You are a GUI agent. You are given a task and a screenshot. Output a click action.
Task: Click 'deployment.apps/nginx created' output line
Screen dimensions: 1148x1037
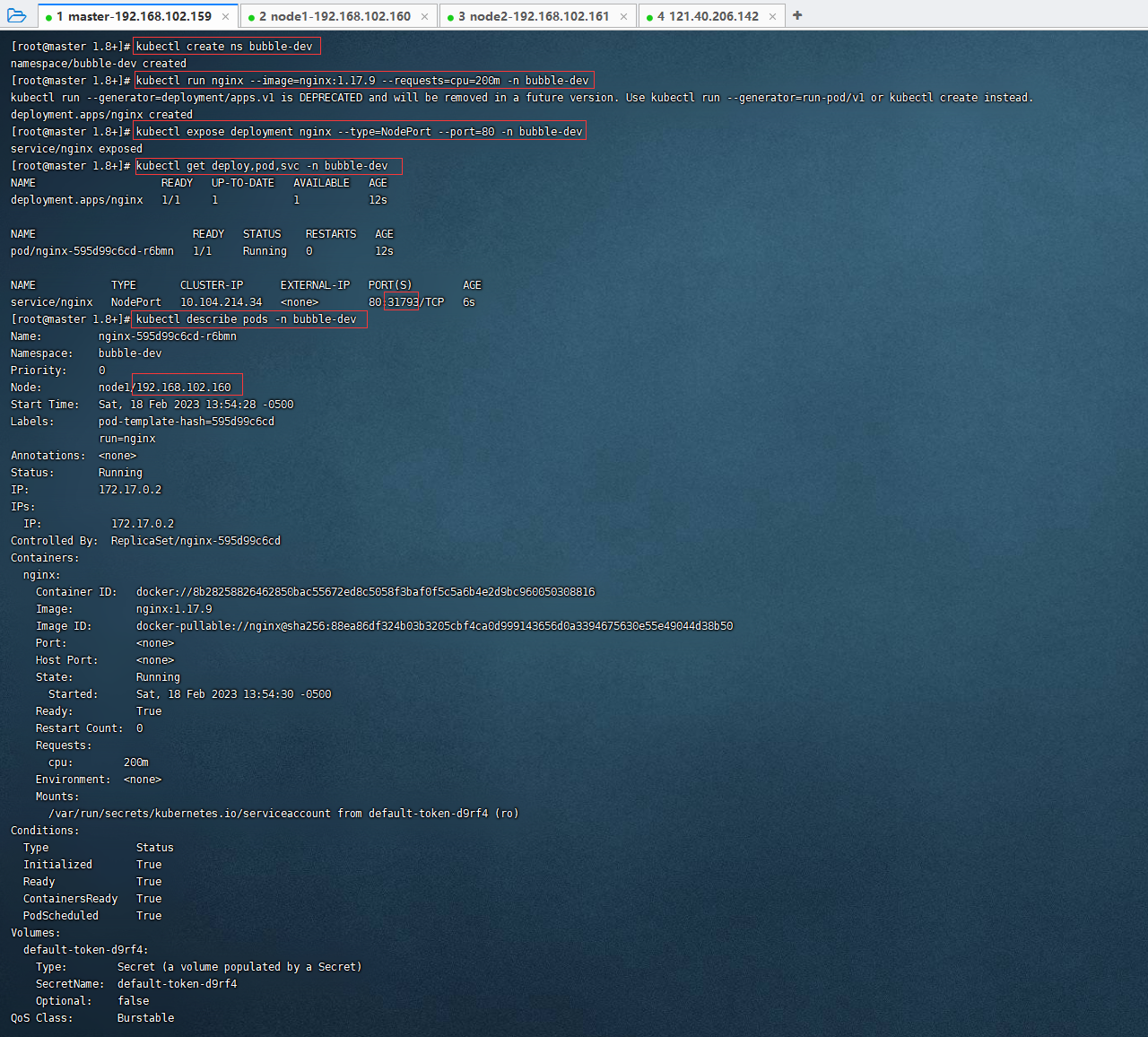101,115
